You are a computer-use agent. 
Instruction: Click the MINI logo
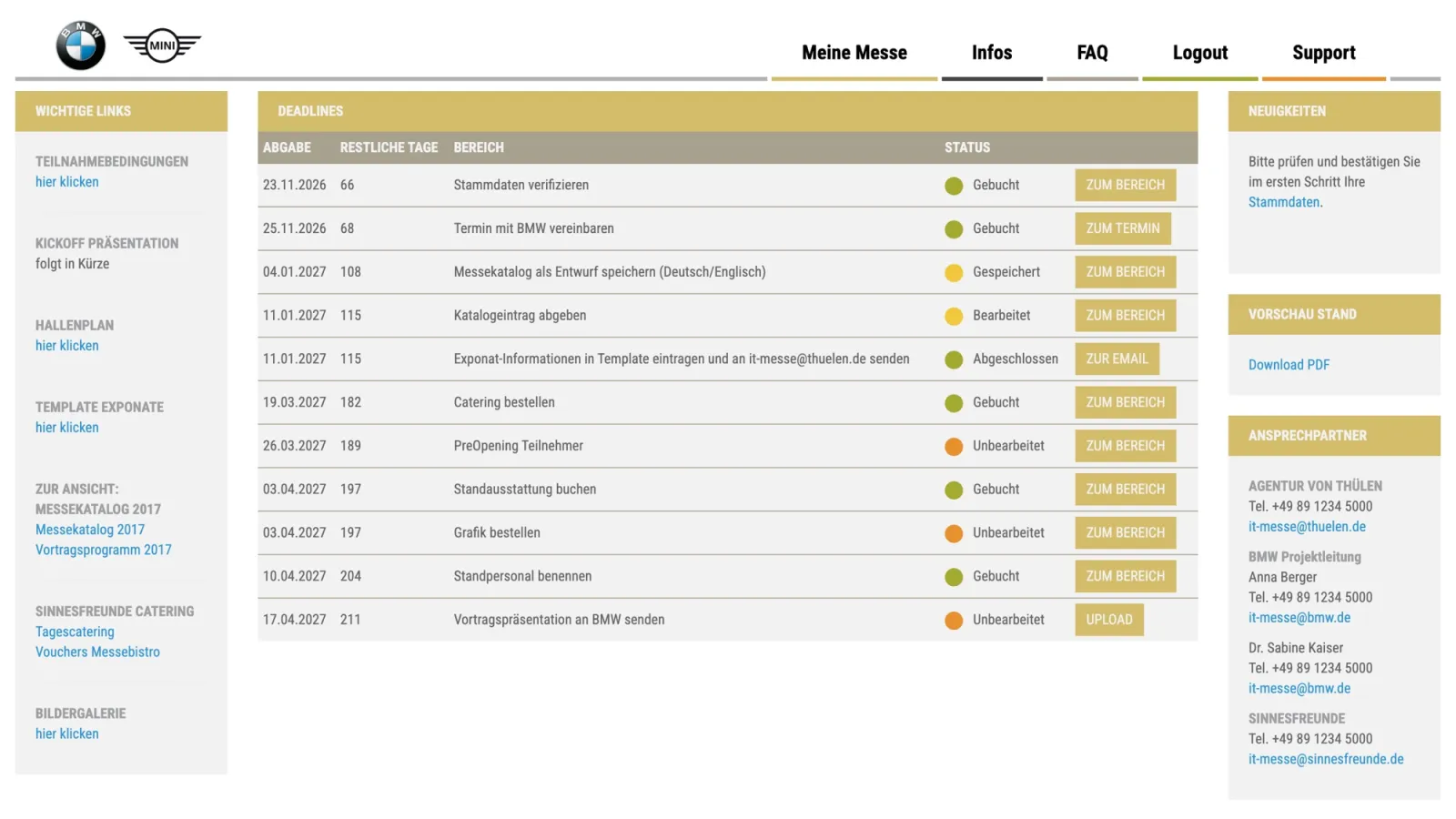(162, 45)
